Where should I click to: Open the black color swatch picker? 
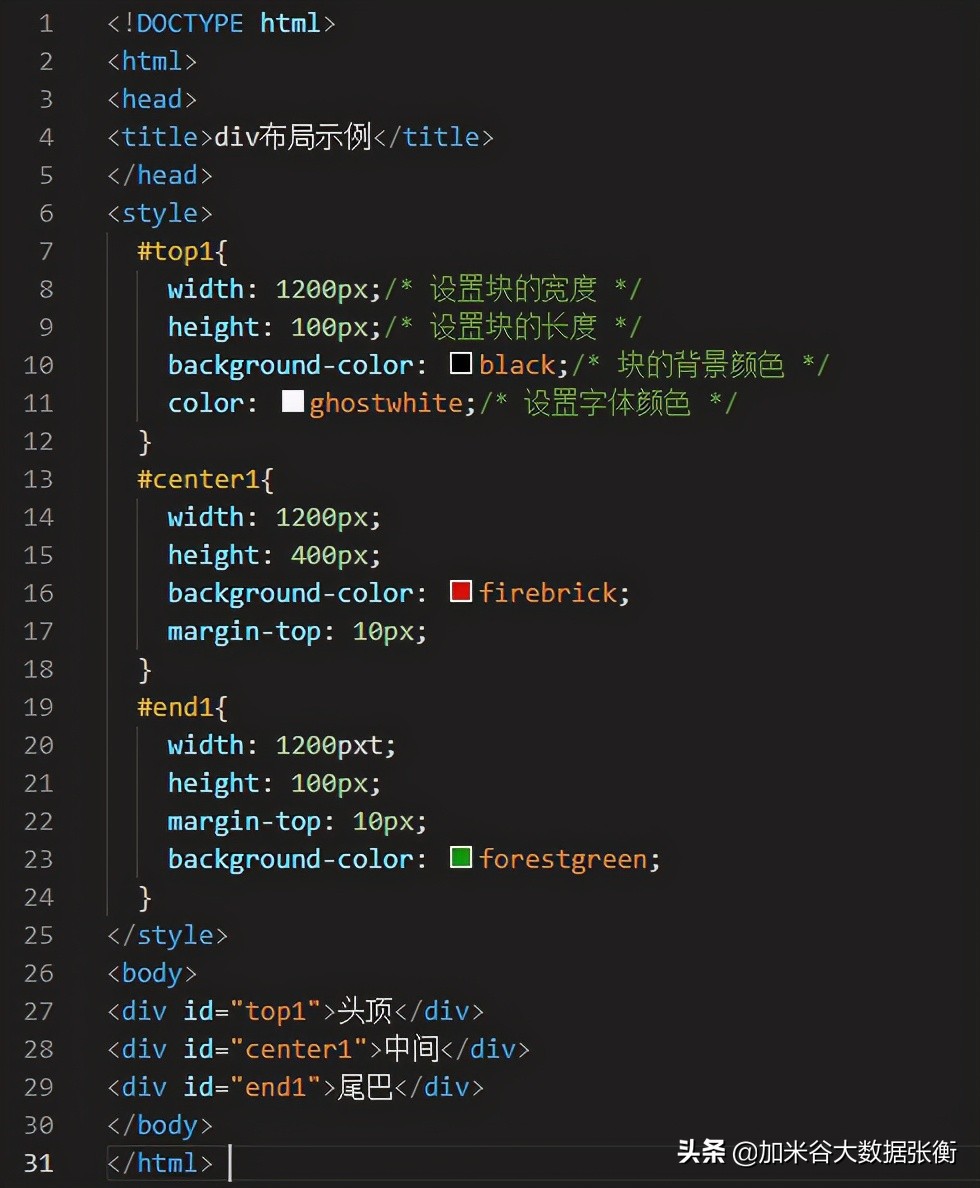pos(461,364)
